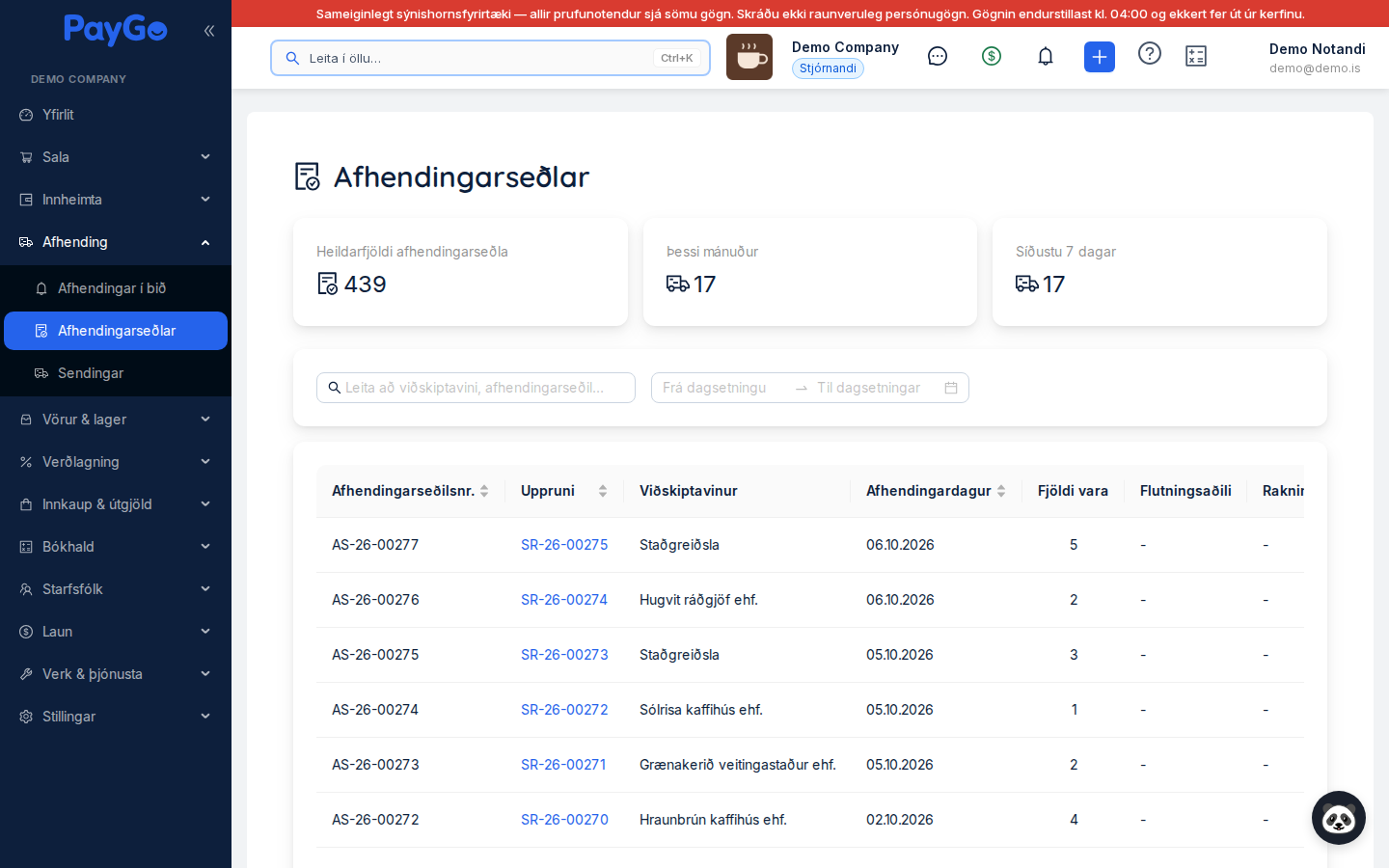The height and width of the screenshot is (868, 1389).
Task: Expand the Sala menu
Action: click(x=116, y=157)
